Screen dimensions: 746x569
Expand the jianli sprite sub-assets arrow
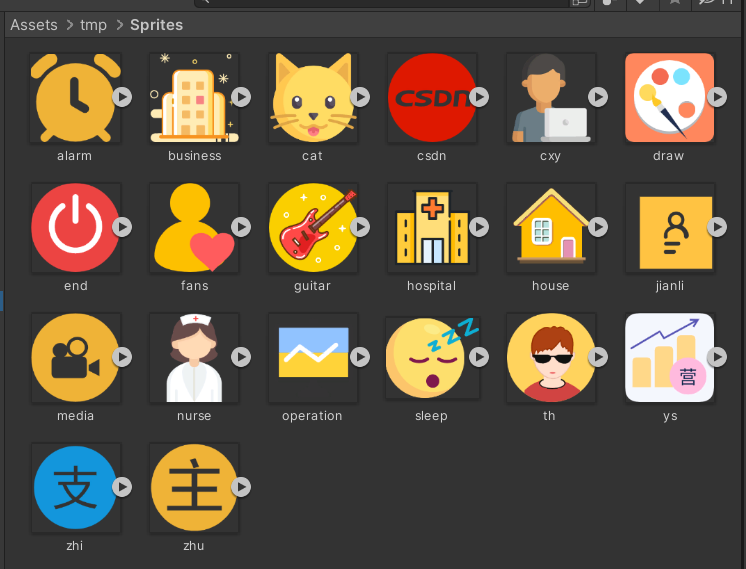coord(717,227)
